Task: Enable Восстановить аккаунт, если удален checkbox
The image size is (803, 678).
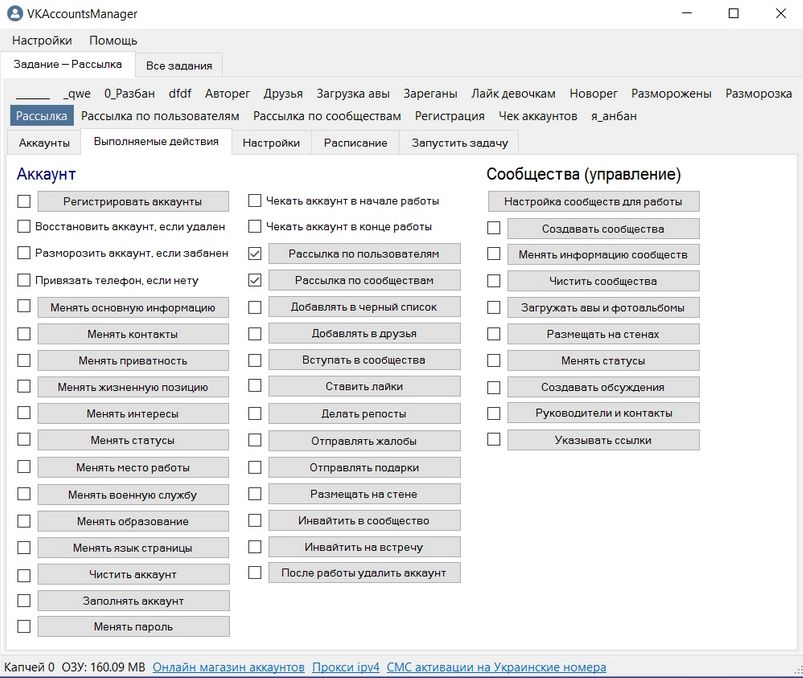Action: [24, 227]
